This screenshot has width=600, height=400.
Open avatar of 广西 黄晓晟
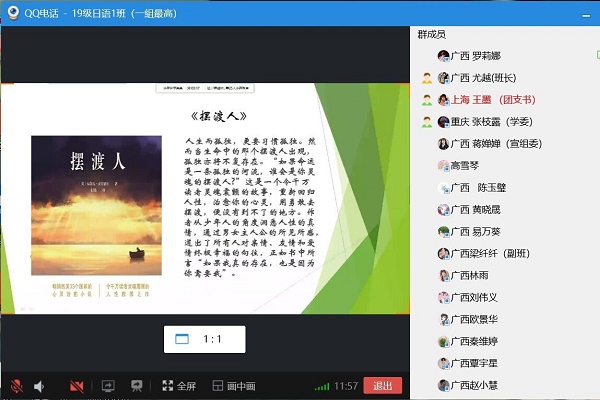coord(443,209)
